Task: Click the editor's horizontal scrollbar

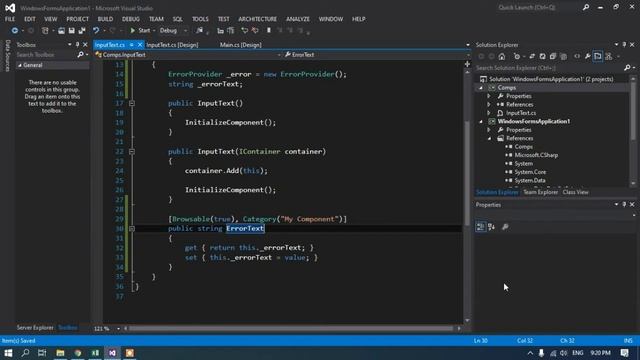Action: tap(292, 329)
